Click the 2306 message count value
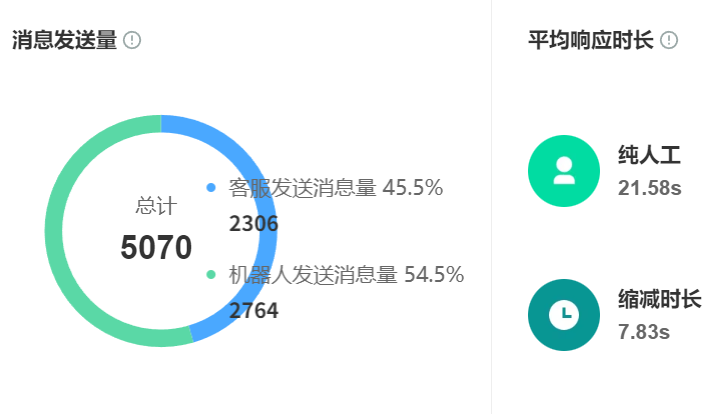Screen dimensions: 720x414 (x=254, y=224)
